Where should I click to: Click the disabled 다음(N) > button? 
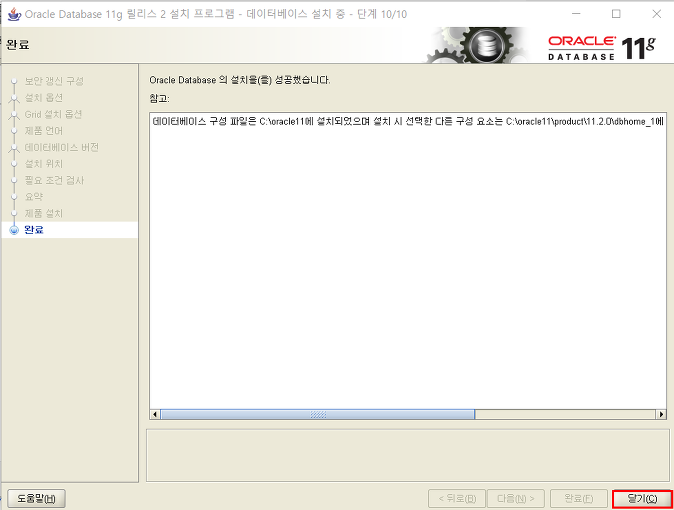[515, 499]
